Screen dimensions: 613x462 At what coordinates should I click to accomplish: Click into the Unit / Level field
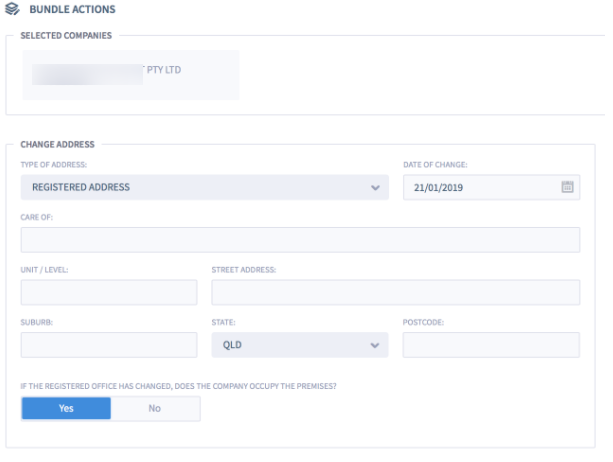[x=109, y=292]
